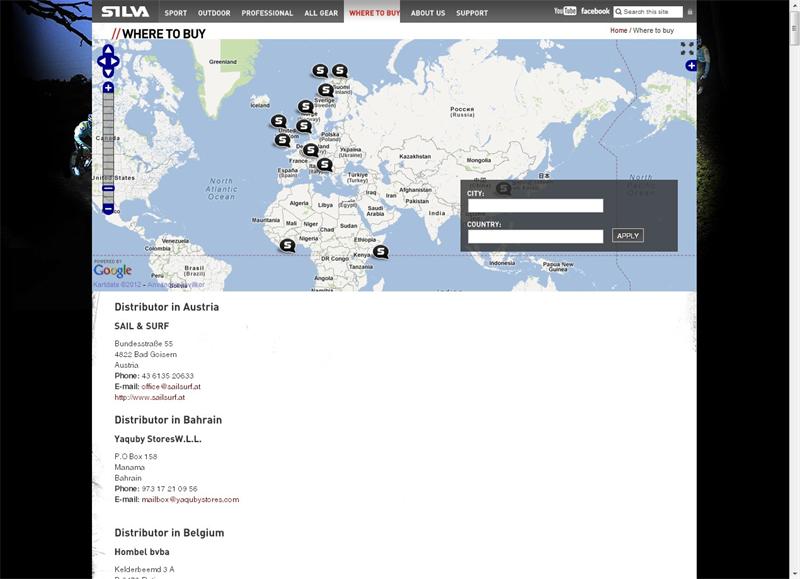
Task: Click the lock icon beside search box
Action: (x=689, y=12)
